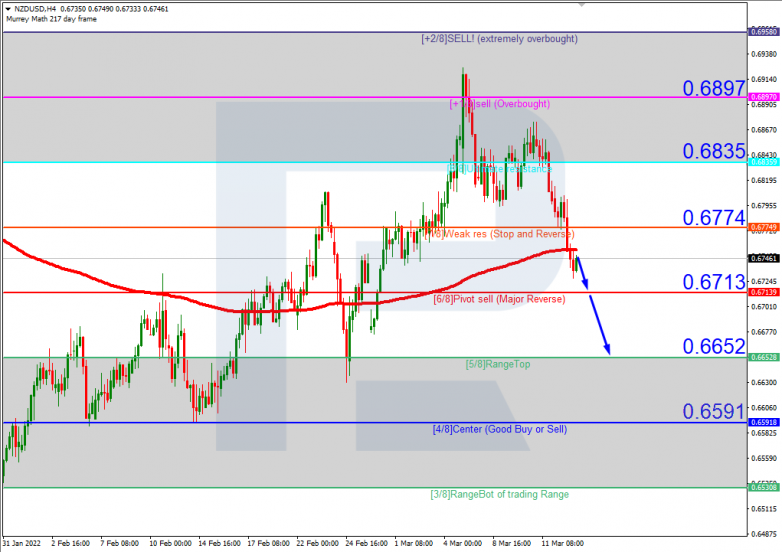Image resolution: width=782 pixels, height=552 pixels.
Task: Click the blue 0.65918 price tag
Action: point(764,422)
